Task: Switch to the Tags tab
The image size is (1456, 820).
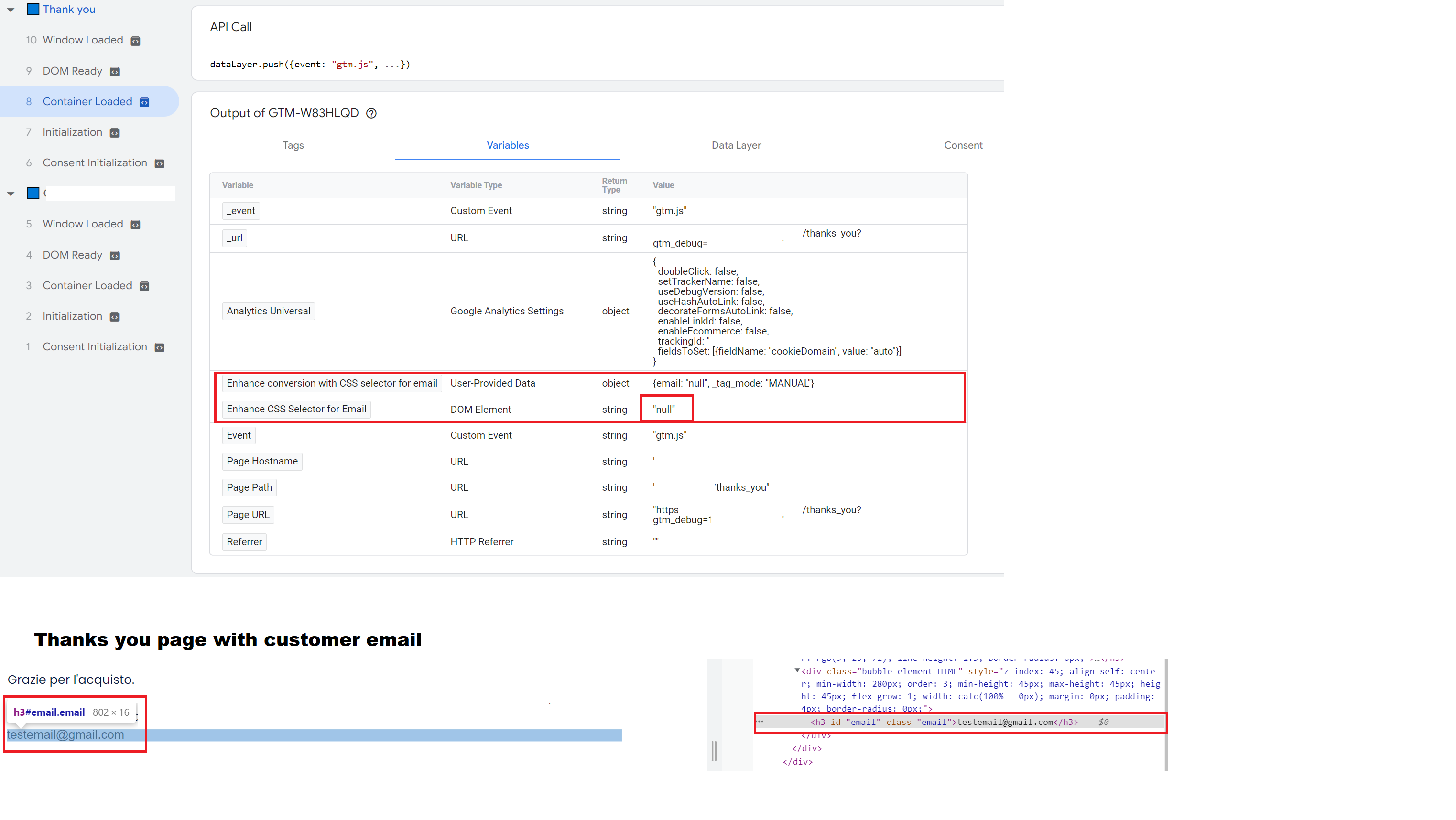Action: pyautogui.click(x=293, y=145)
